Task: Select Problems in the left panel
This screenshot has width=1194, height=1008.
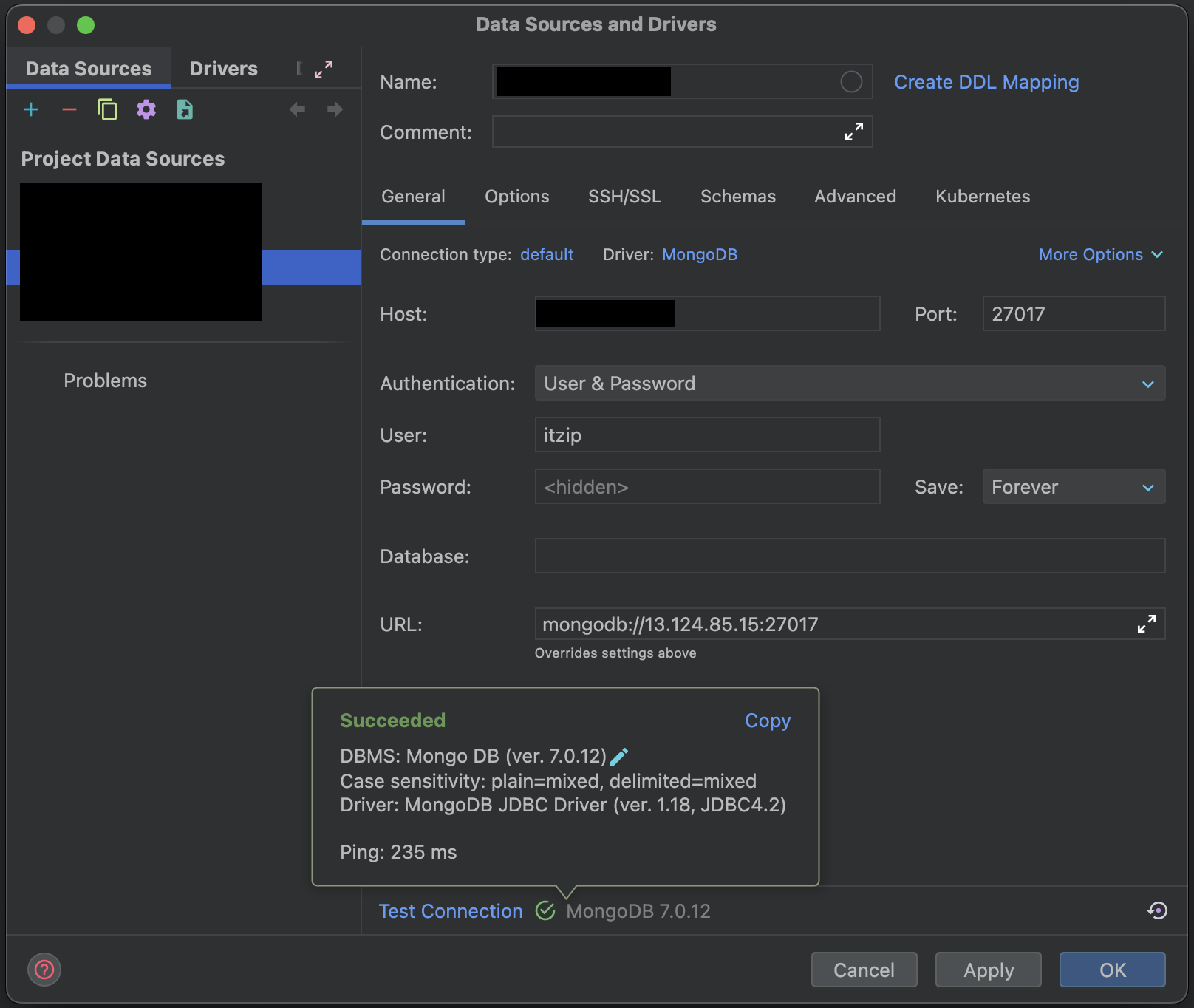Action: coord(106,381)
